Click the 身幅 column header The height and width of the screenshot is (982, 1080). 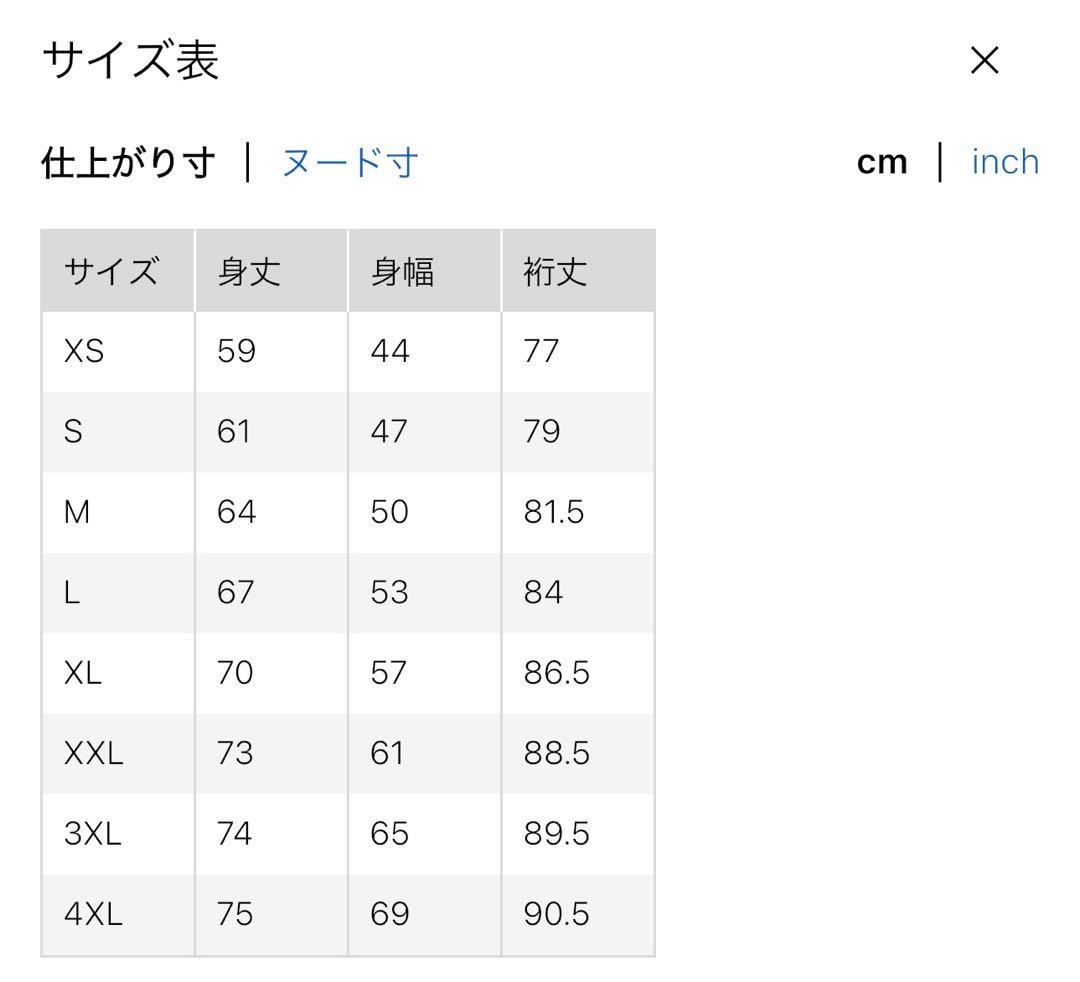click(402, 271)
